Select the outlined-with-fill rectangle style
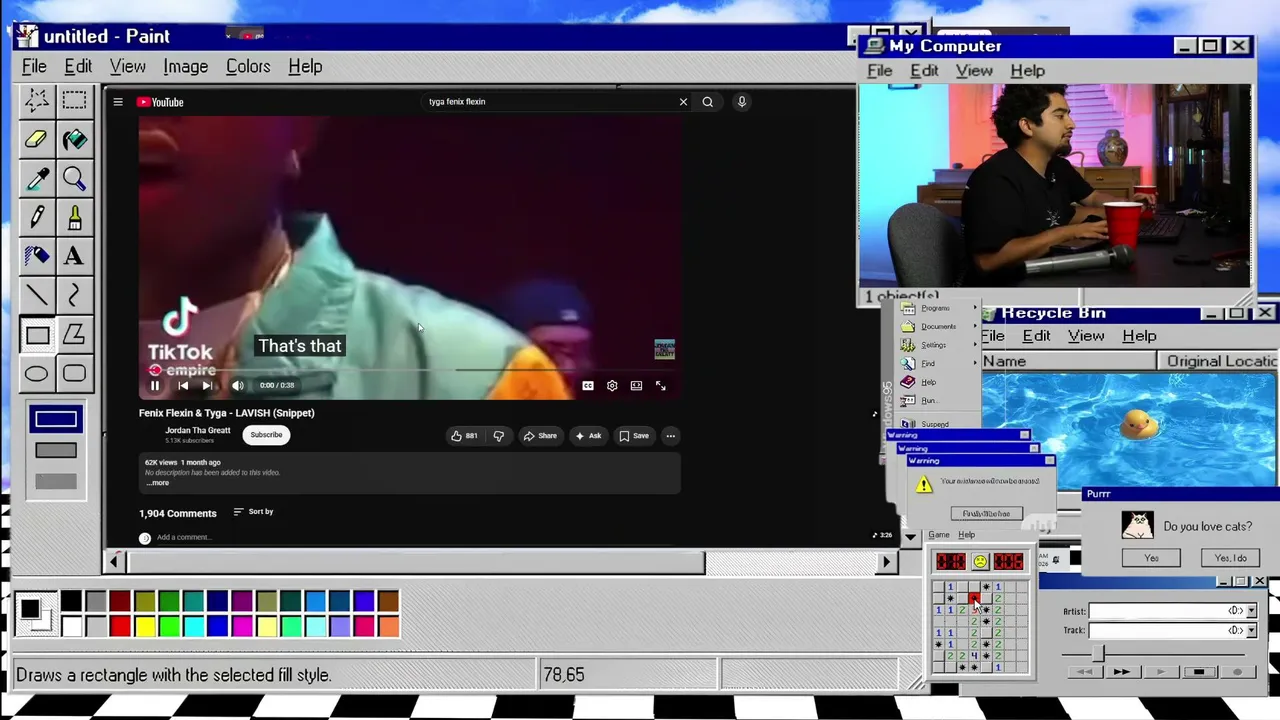This screenshot has width=1280, height=720. click(55, 450)
